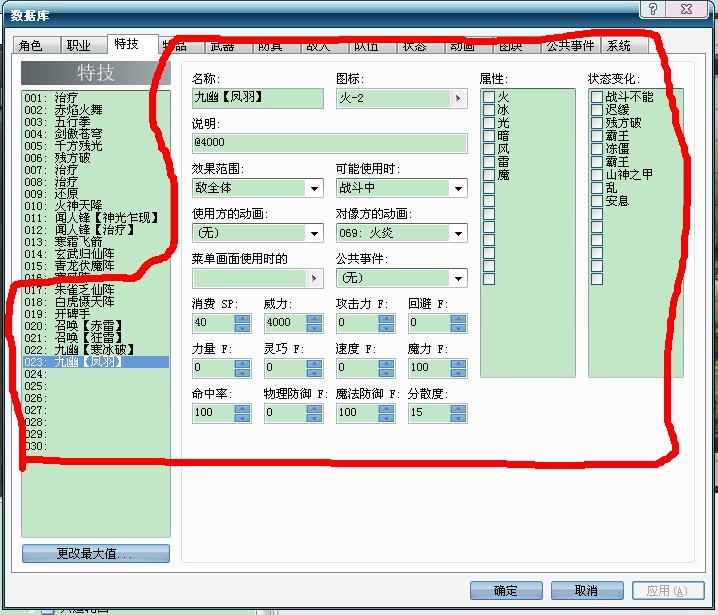Click the 更改最大值... button

96,553
